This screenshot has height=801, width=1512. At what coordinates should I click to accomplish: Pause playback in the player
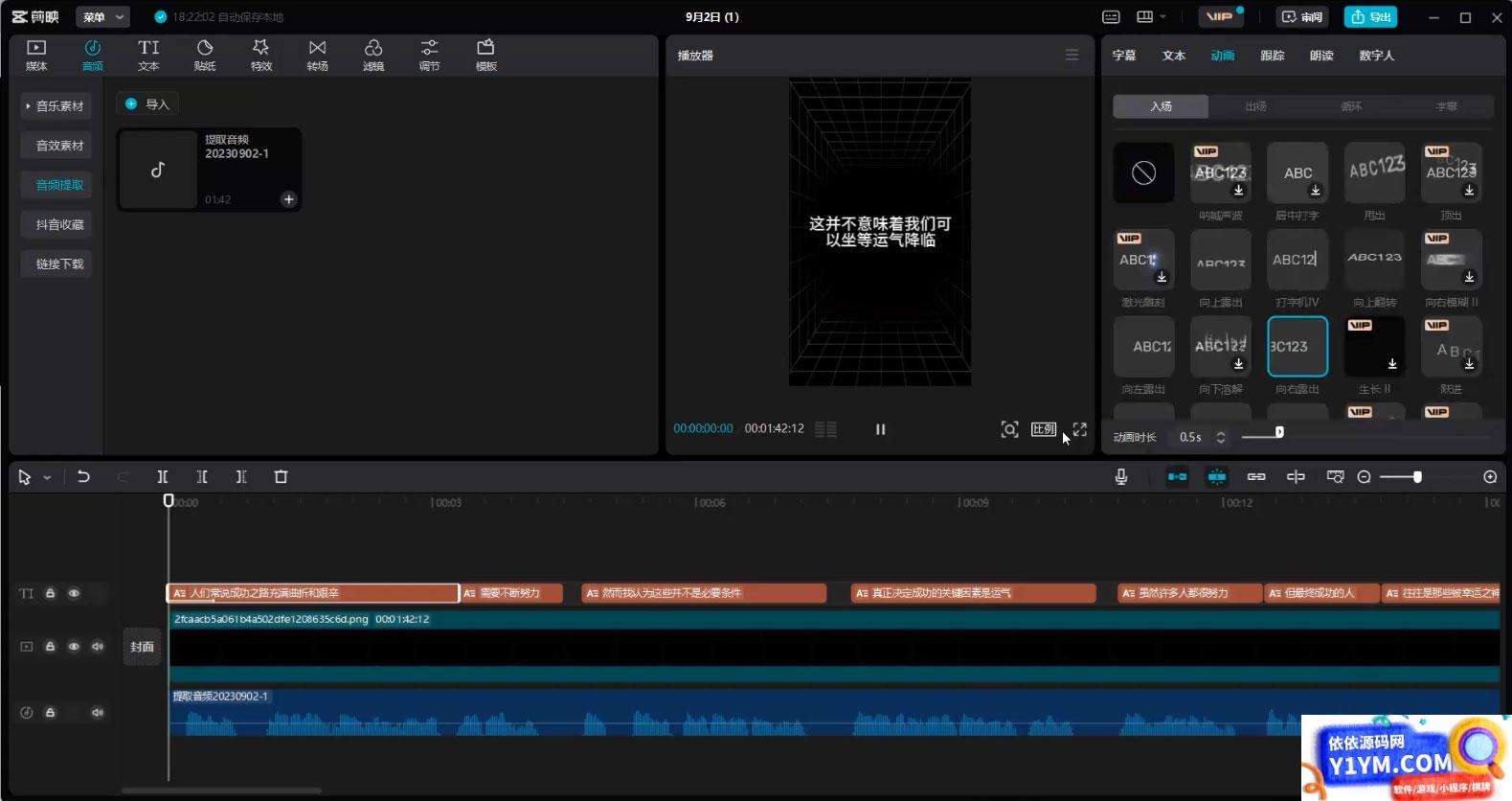[880, 429]
